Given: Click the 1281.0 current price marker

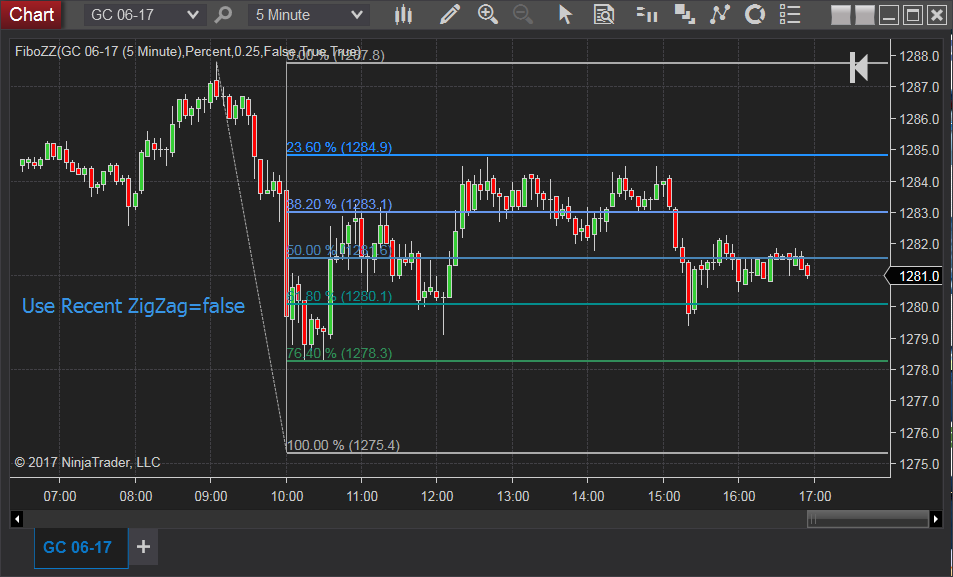Looking at the screenshot, I should [915, 276].
